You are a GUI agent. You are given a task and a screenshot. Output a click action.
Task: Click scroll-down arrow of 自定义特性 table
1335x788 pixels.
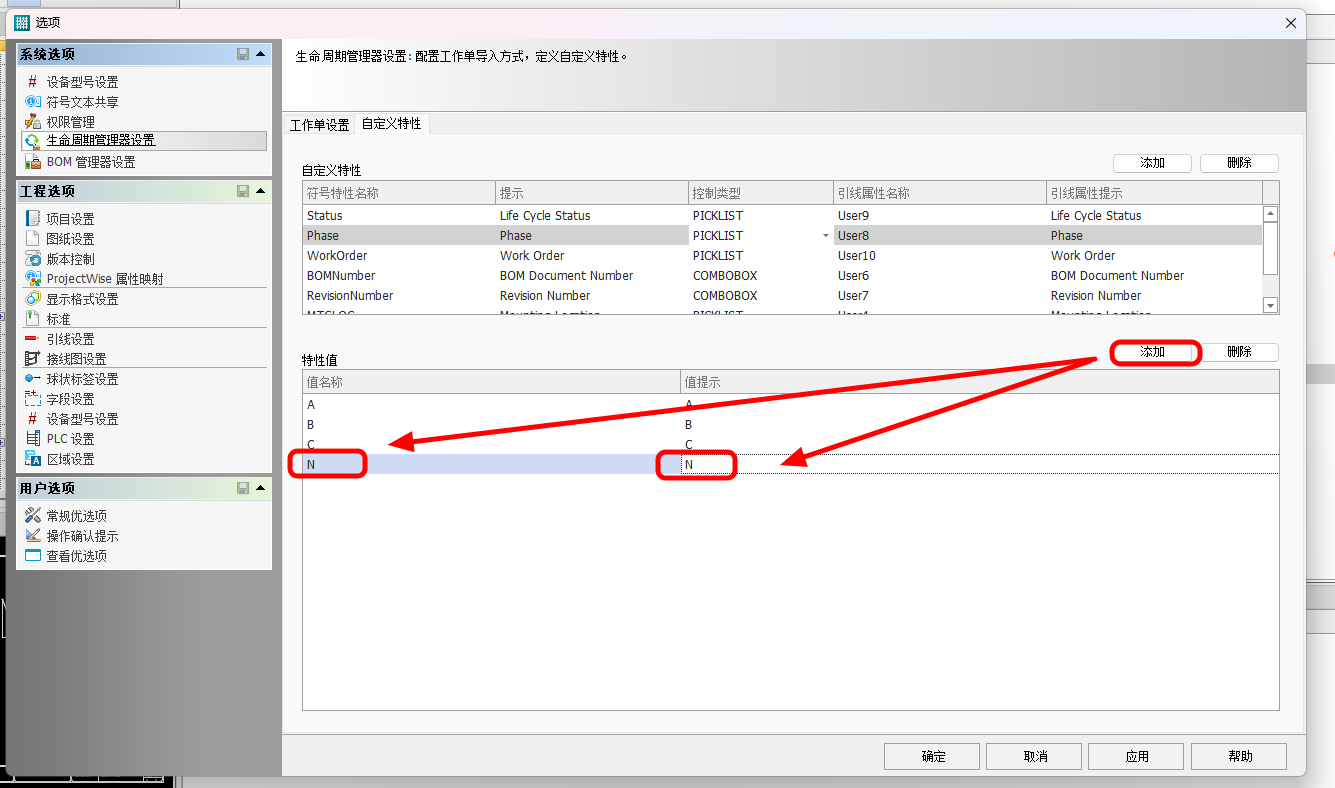click(x=1270, y=306)
